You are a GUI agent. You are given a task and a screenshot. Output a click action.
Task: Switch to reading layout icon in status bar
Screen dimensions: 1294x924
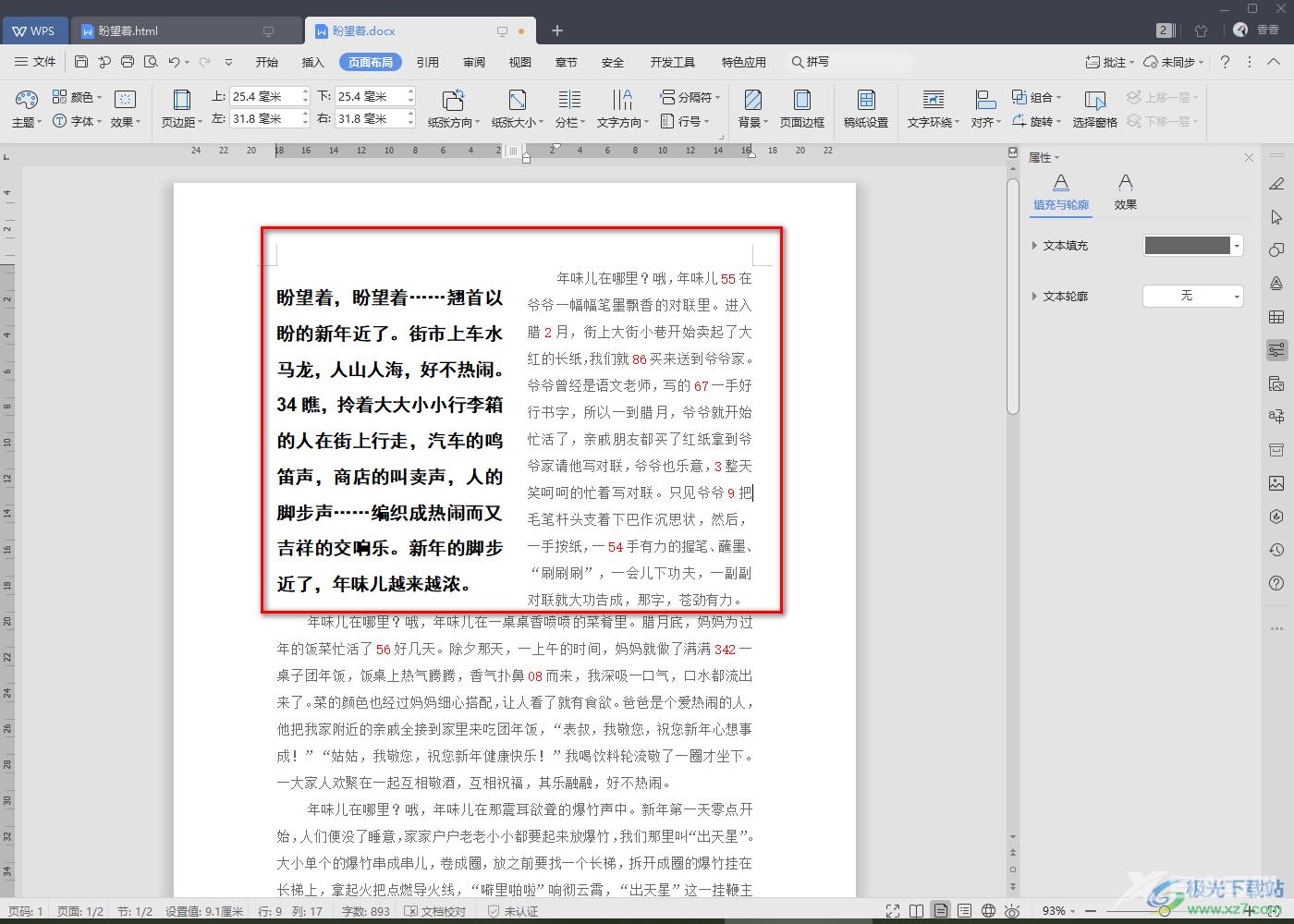[x=916, y=911]
